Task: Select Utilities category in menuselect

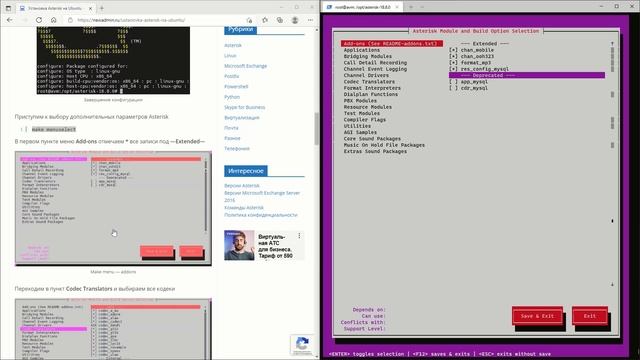Action: (357, 126)
